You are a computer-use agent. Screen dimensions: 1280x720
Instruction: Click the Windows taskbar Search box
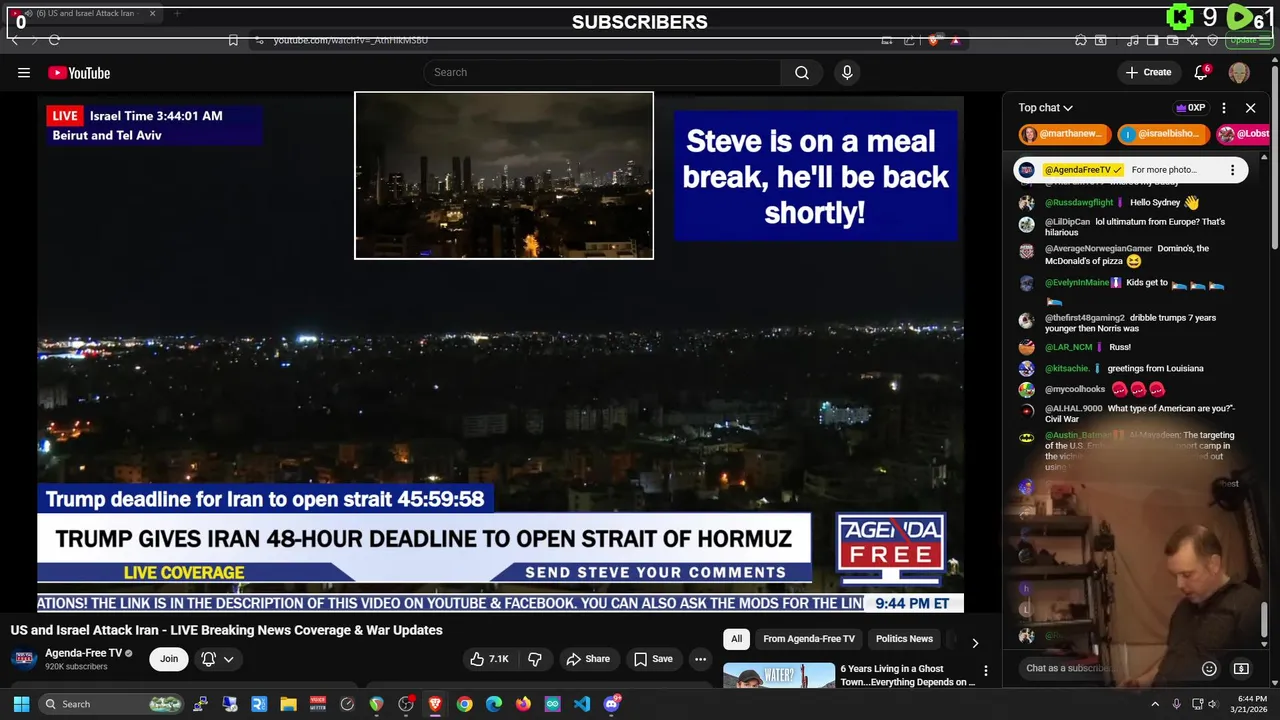tap(112, 704)
